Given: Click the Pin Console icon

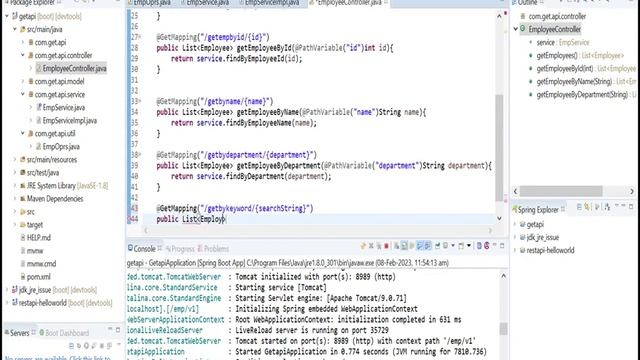Looking at the screenshot, I should point(437,246).
